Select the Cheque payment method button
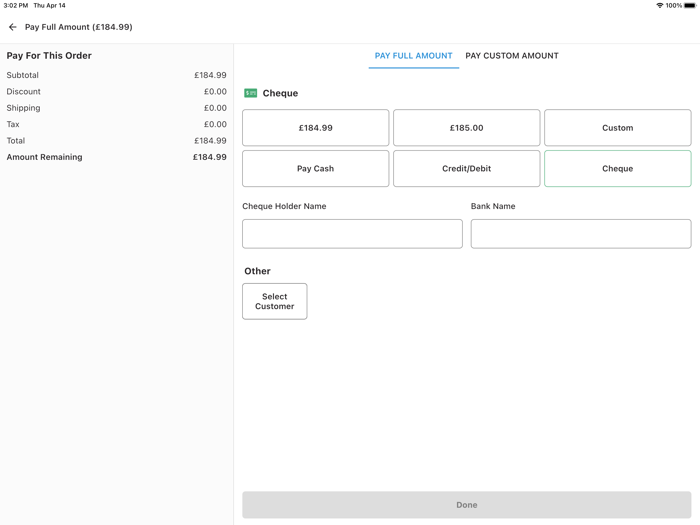Image resolution: width=700 pixels, height=525 pixels. (x=617, y=169)
